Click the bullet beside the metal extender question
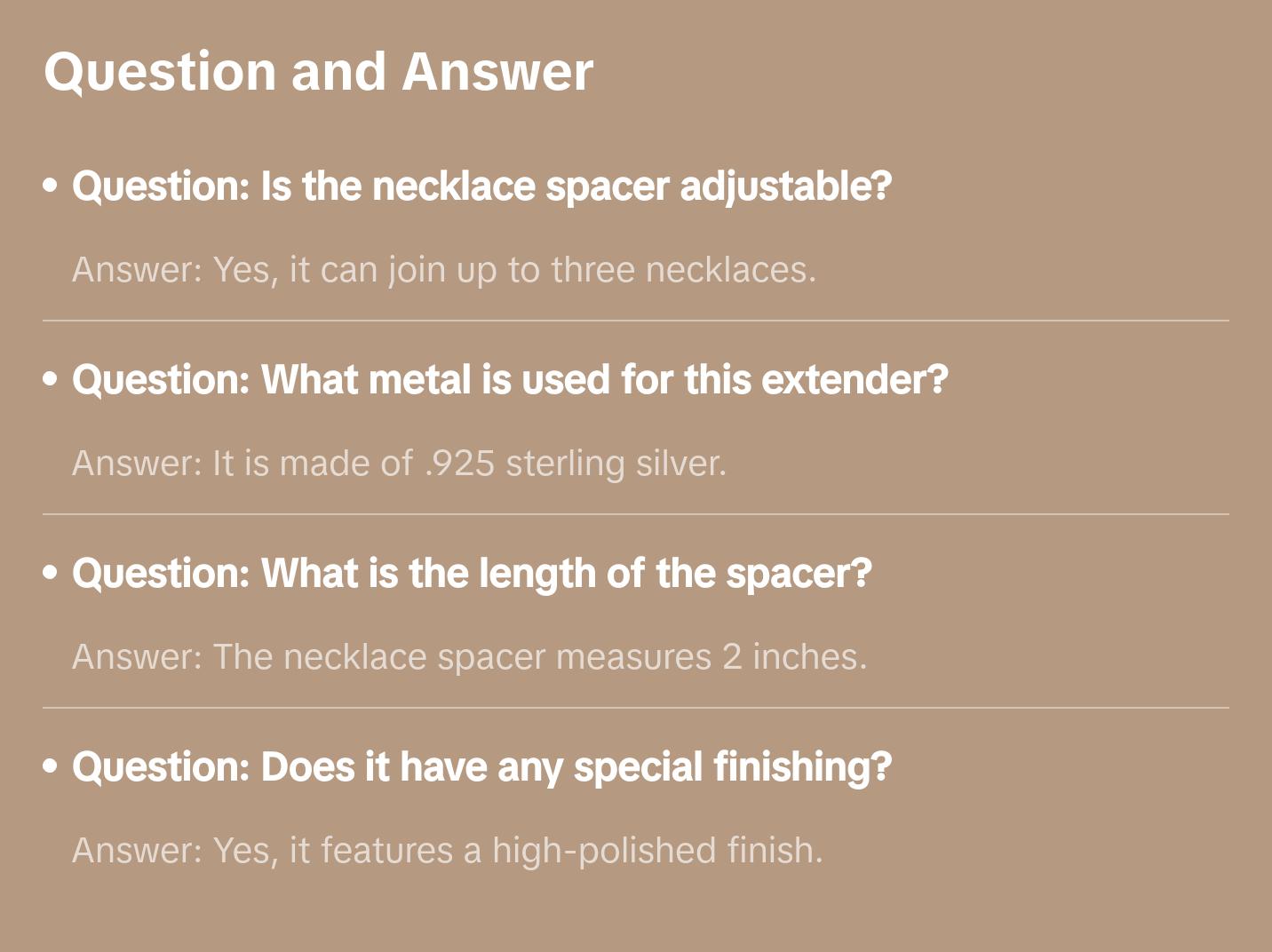The width and height of the screenshot is (1272, 952). coord(51,380)
